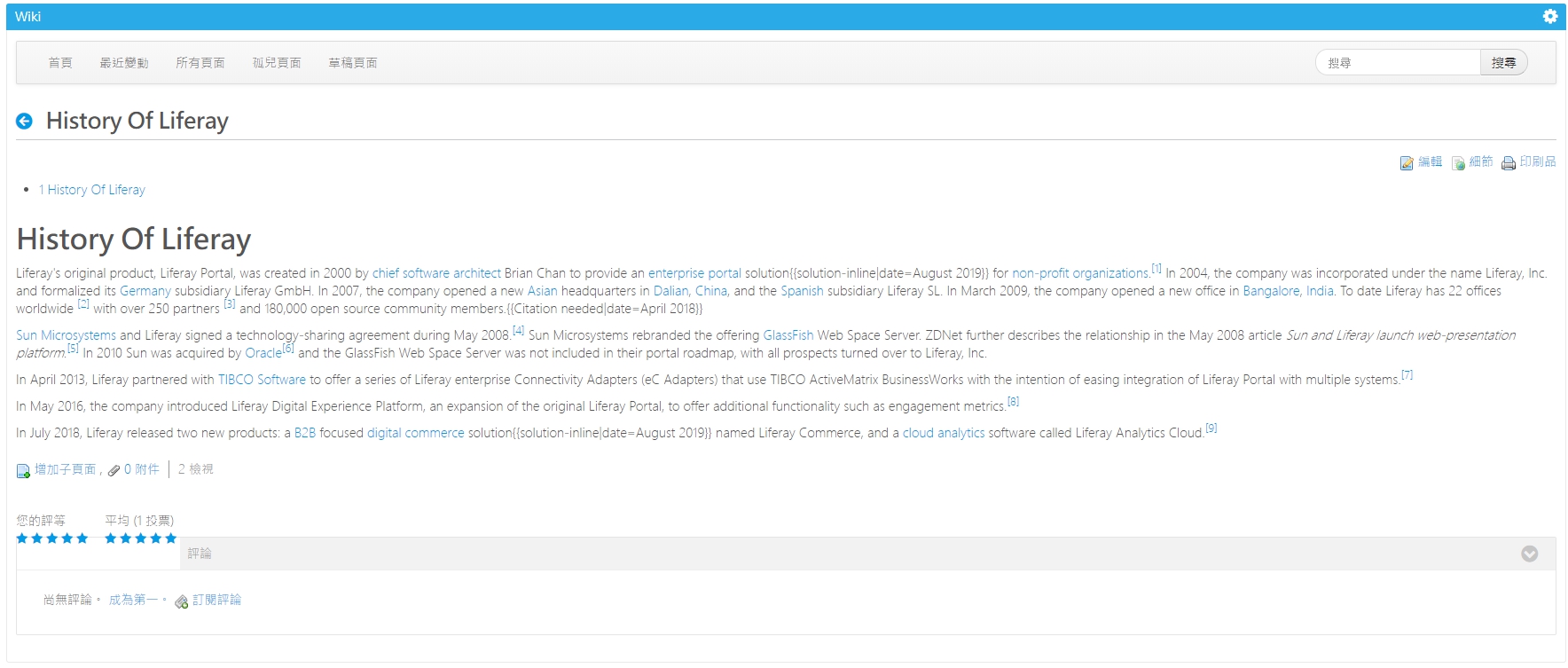Viewport: 1568px width, 668px height.
Task: Open the B2B link
Action: (305, 433)
